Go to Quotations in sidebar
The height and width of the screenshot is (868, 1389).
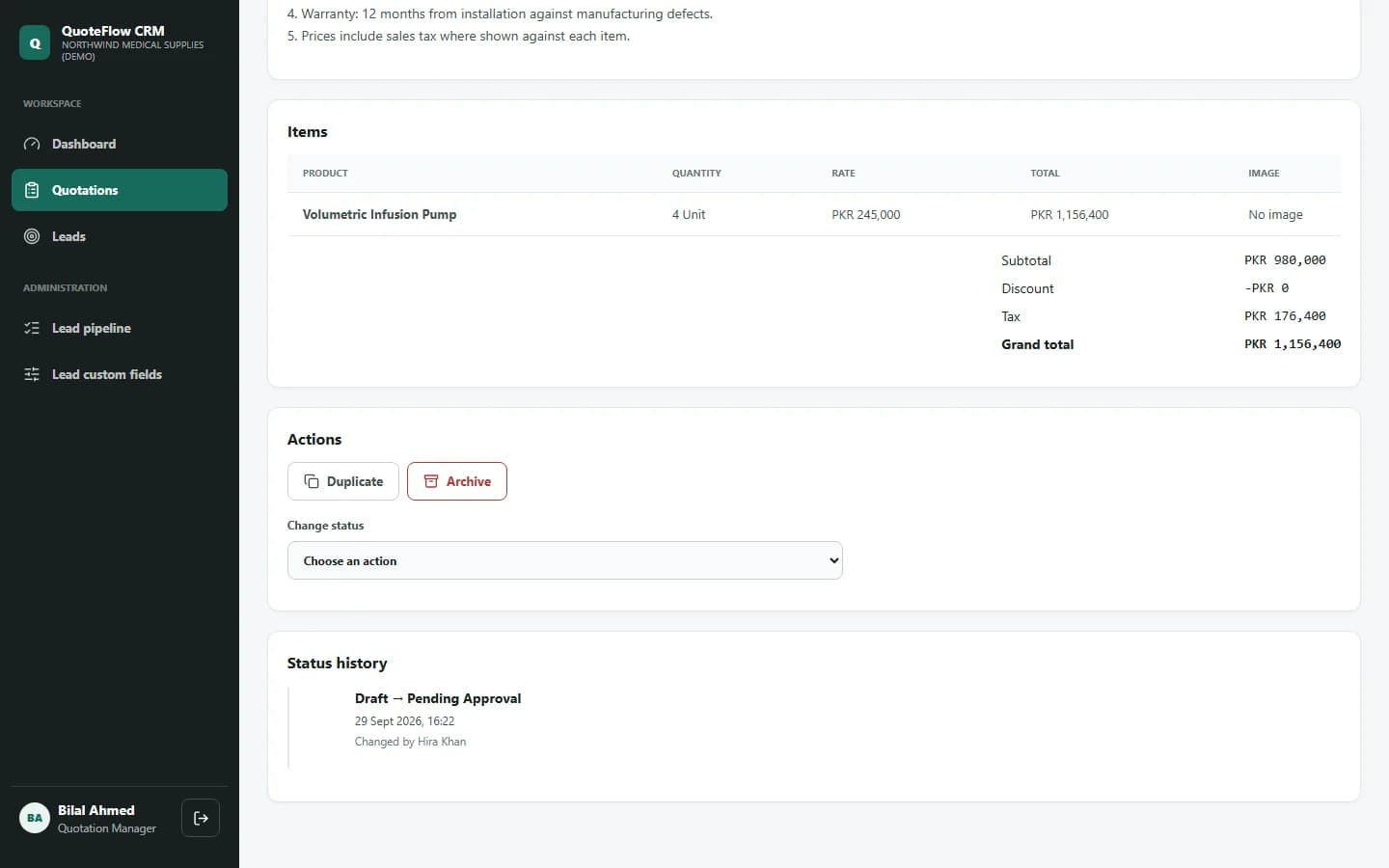pos(120,190)
